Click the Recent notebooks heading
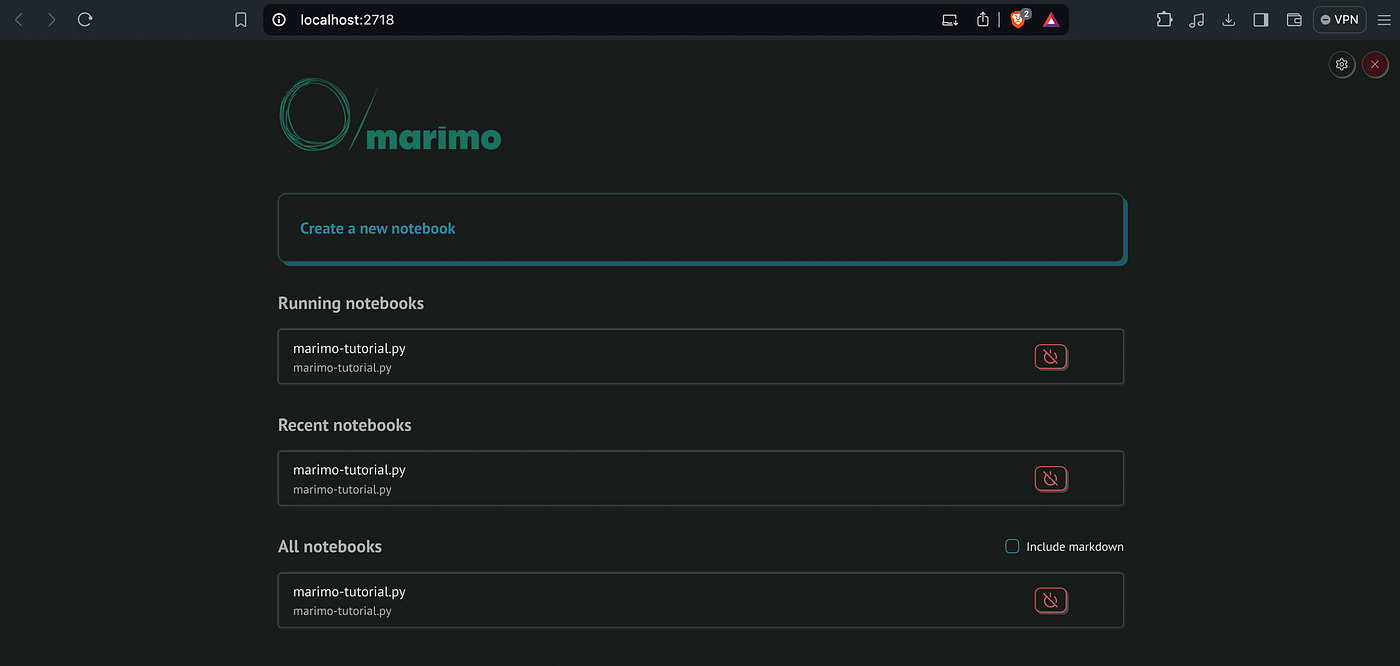 (345, 425)
